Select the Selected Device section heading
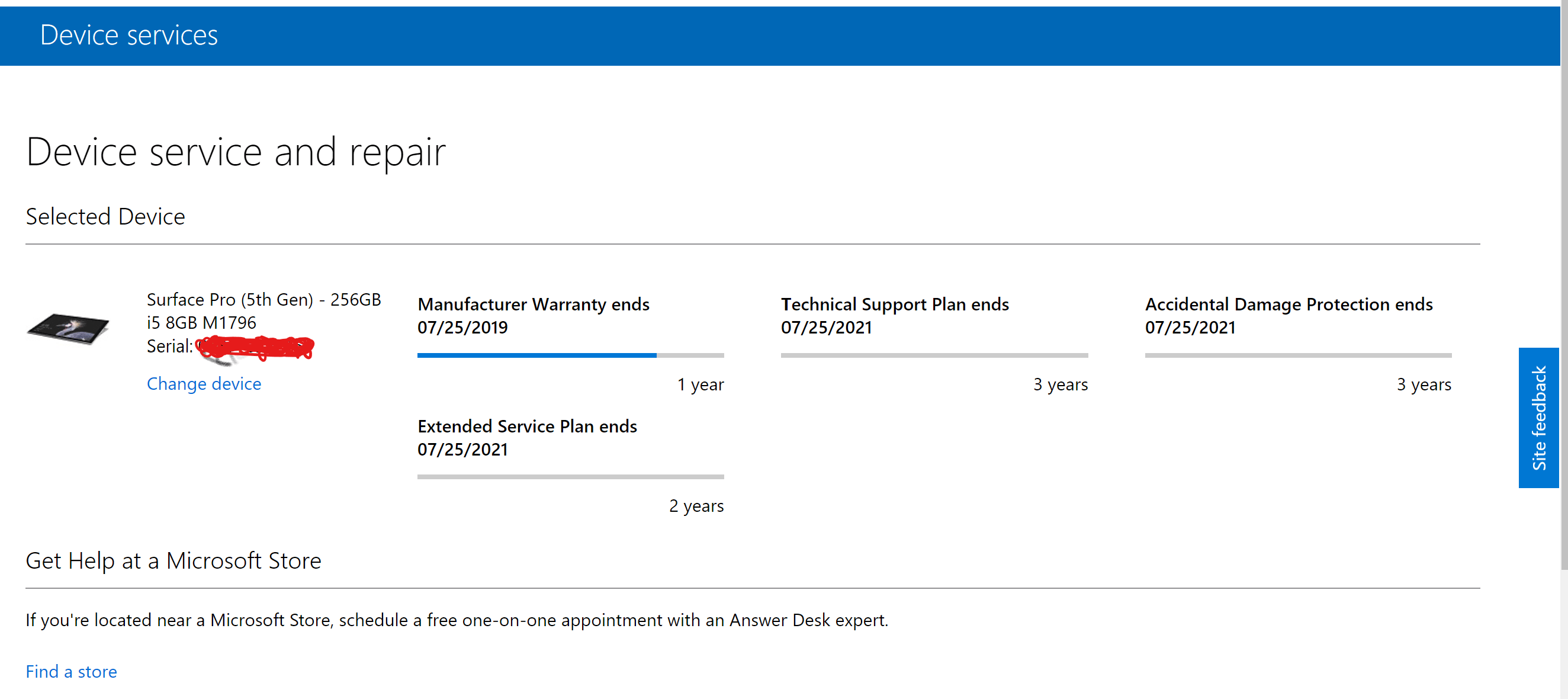The width and height of the screenshot is (1568, 699). (x=105, y=216)
